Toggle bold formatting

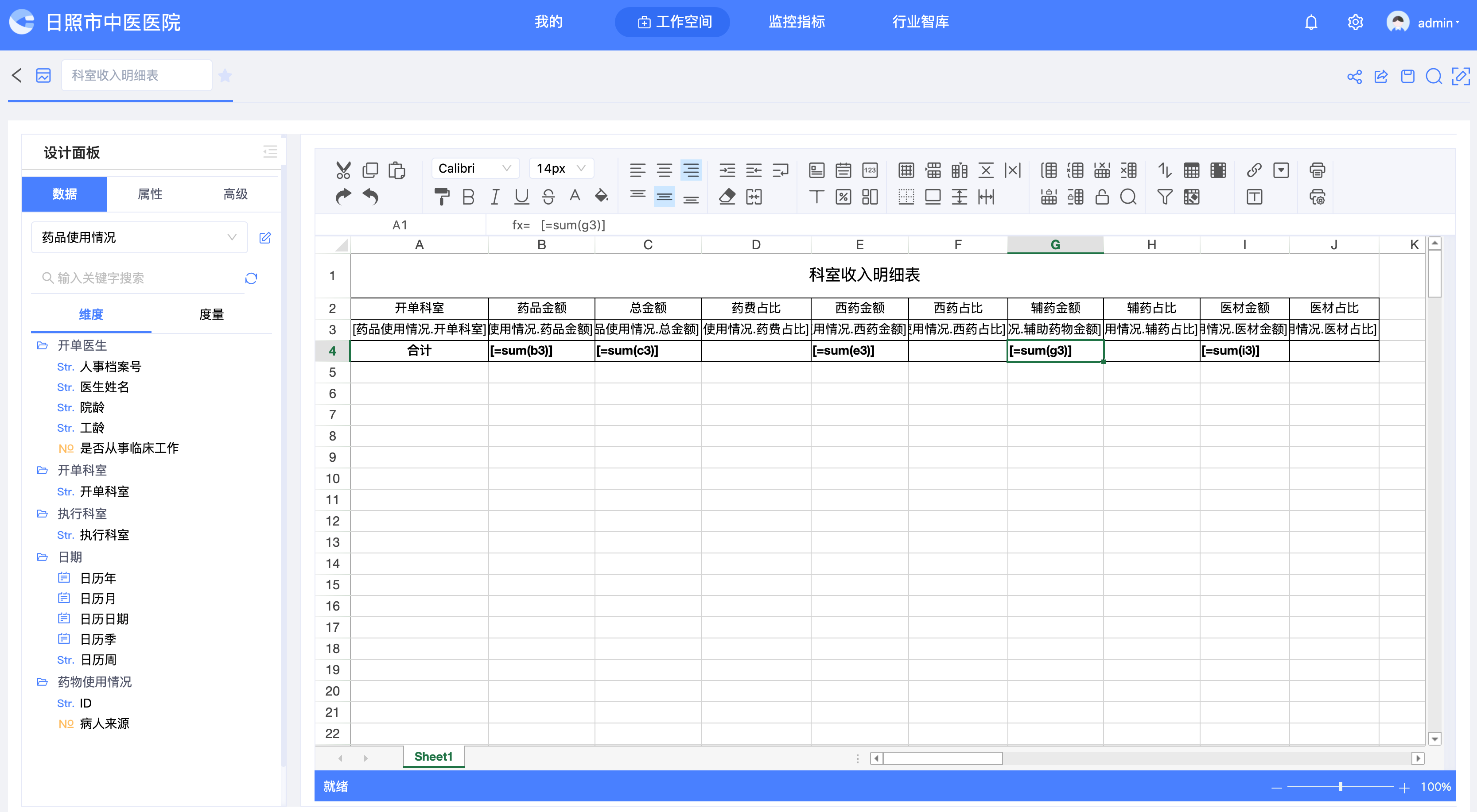[x=468, y=197]
